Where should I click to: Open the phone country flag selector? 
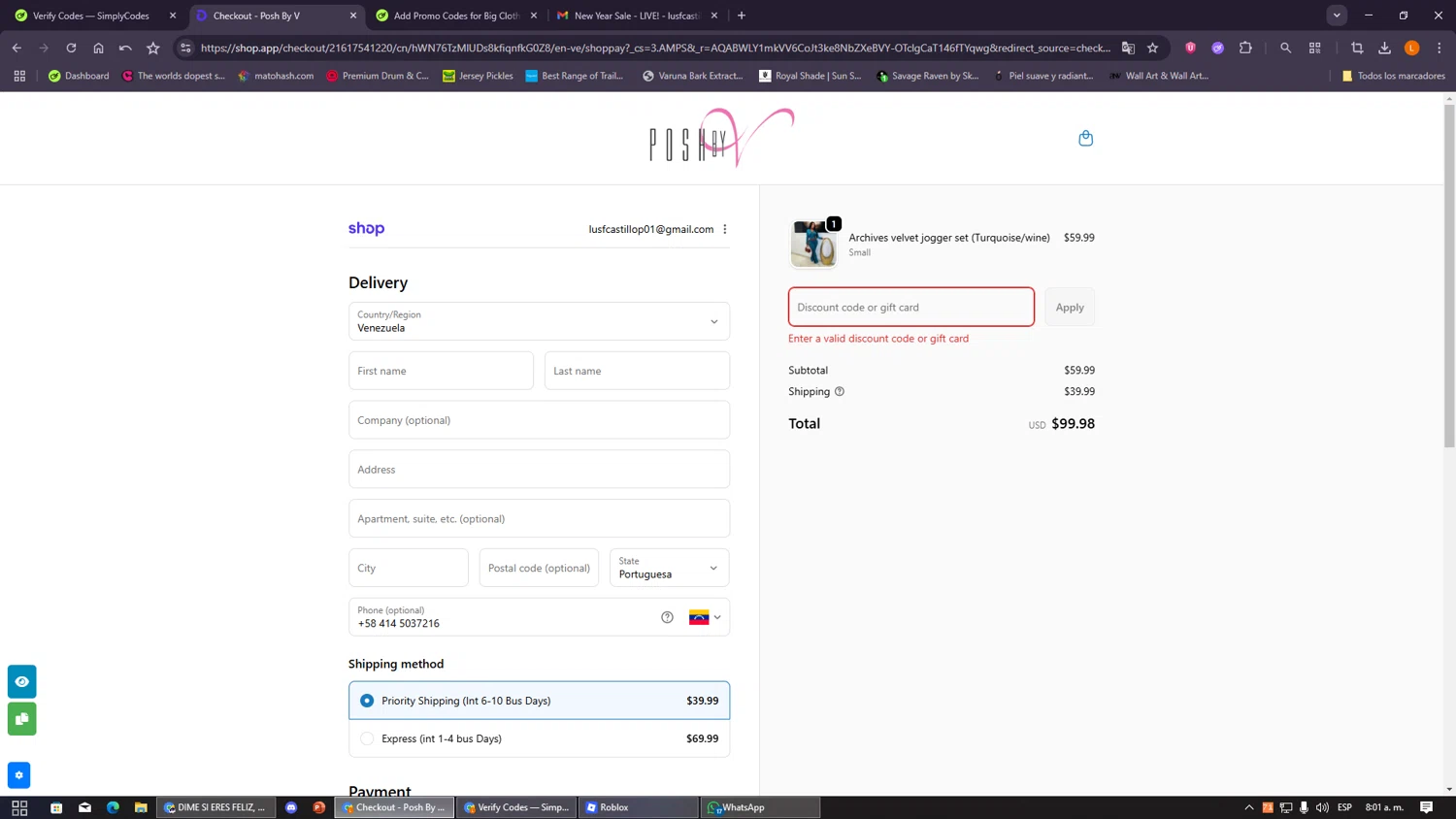(x=705, y=617)
